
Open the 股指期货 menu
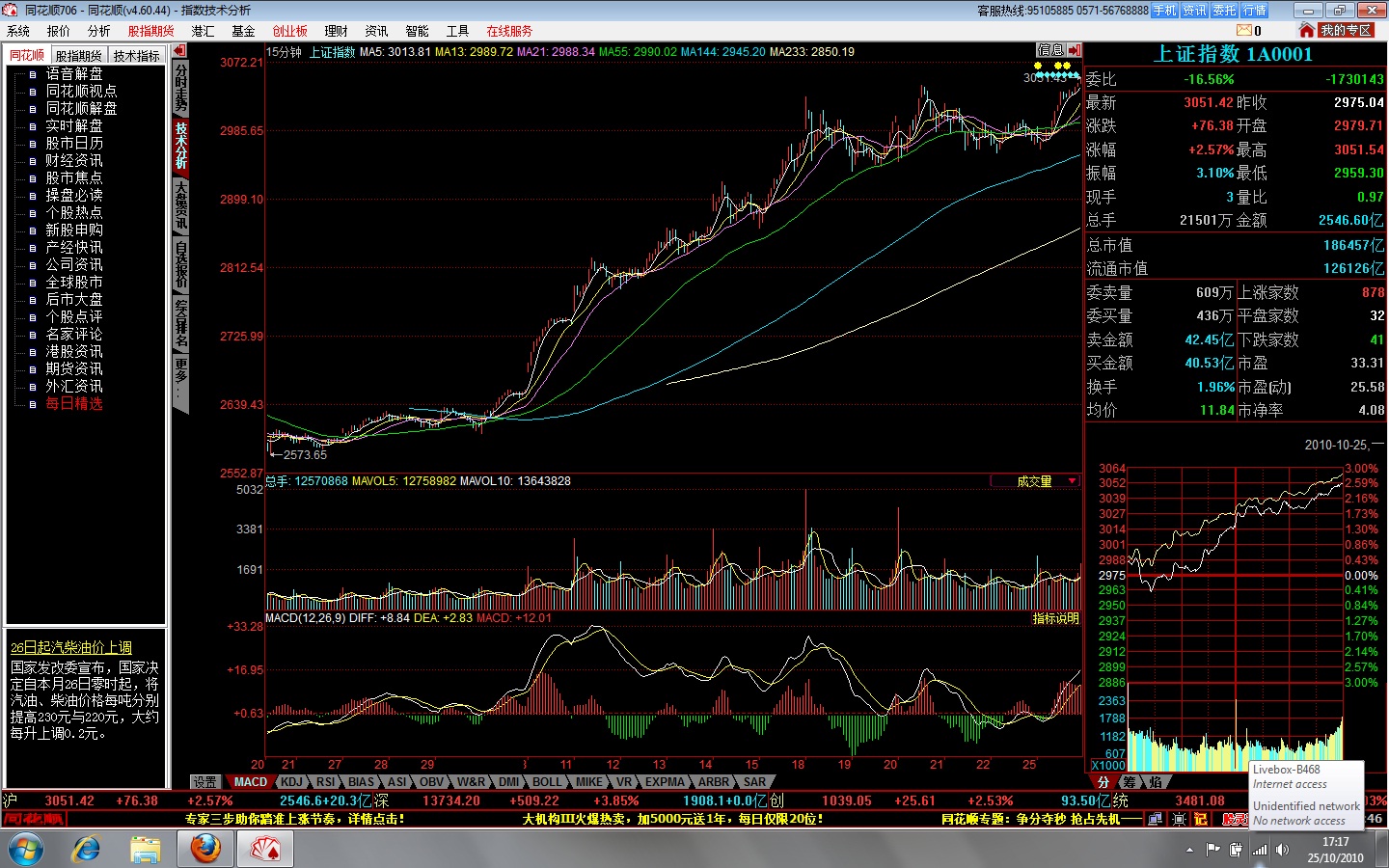tap(151, 31)
